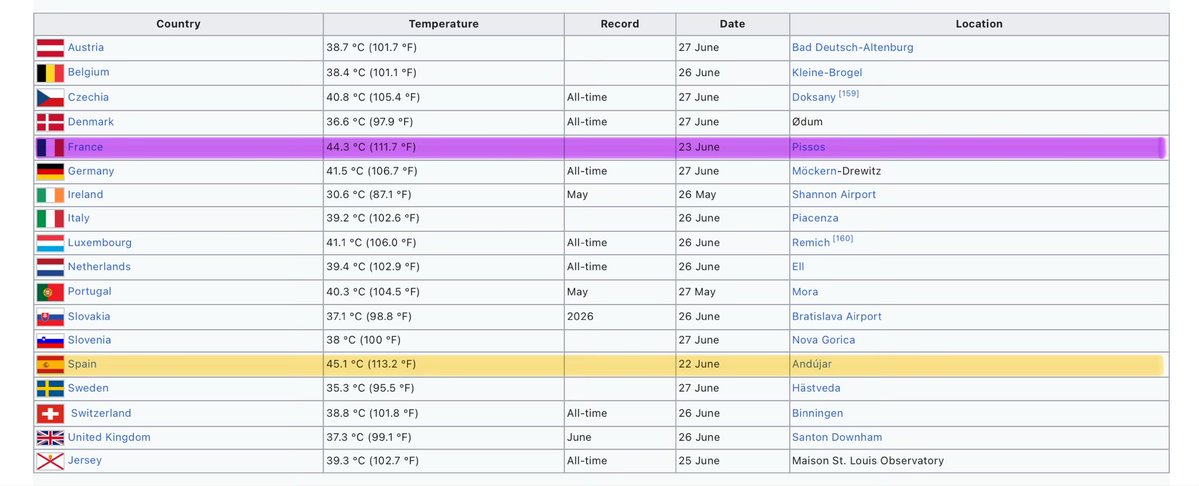Screen dimensions: 1199x486
Task: Visit the Jersey link
Action: pos(85,460)
